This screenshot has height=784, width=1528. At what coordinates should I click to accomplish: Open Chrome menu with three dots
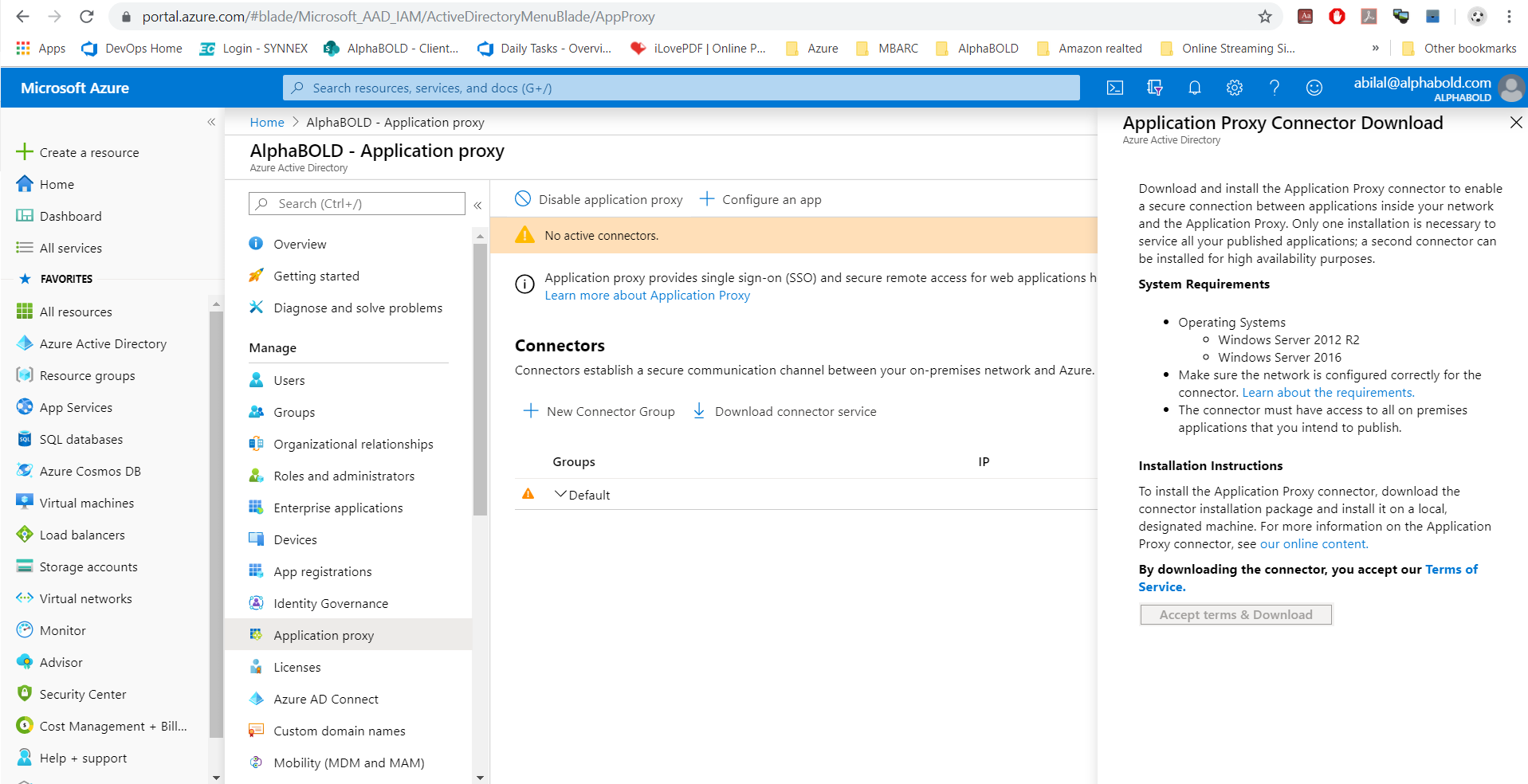pyautogui.click(x=1509, y=16)
